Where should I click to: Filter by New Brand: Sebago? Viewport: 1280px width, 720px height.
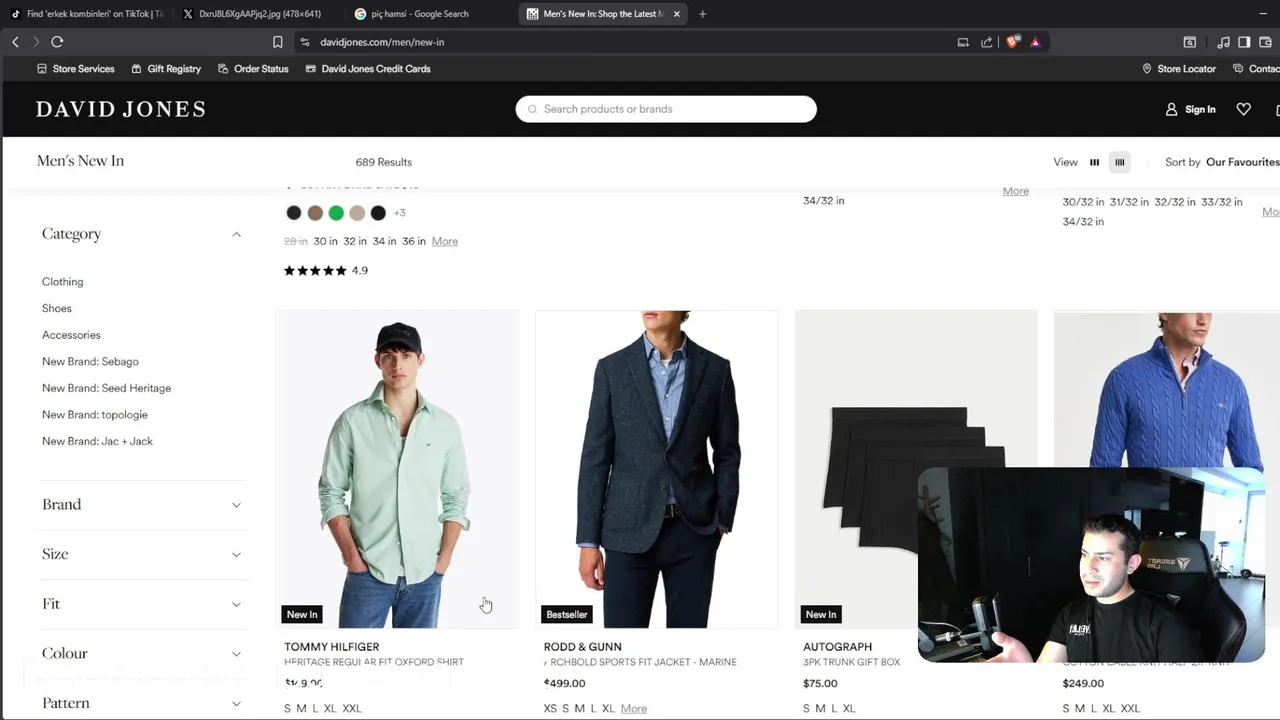pyautogui.click(x=90, y=361)
